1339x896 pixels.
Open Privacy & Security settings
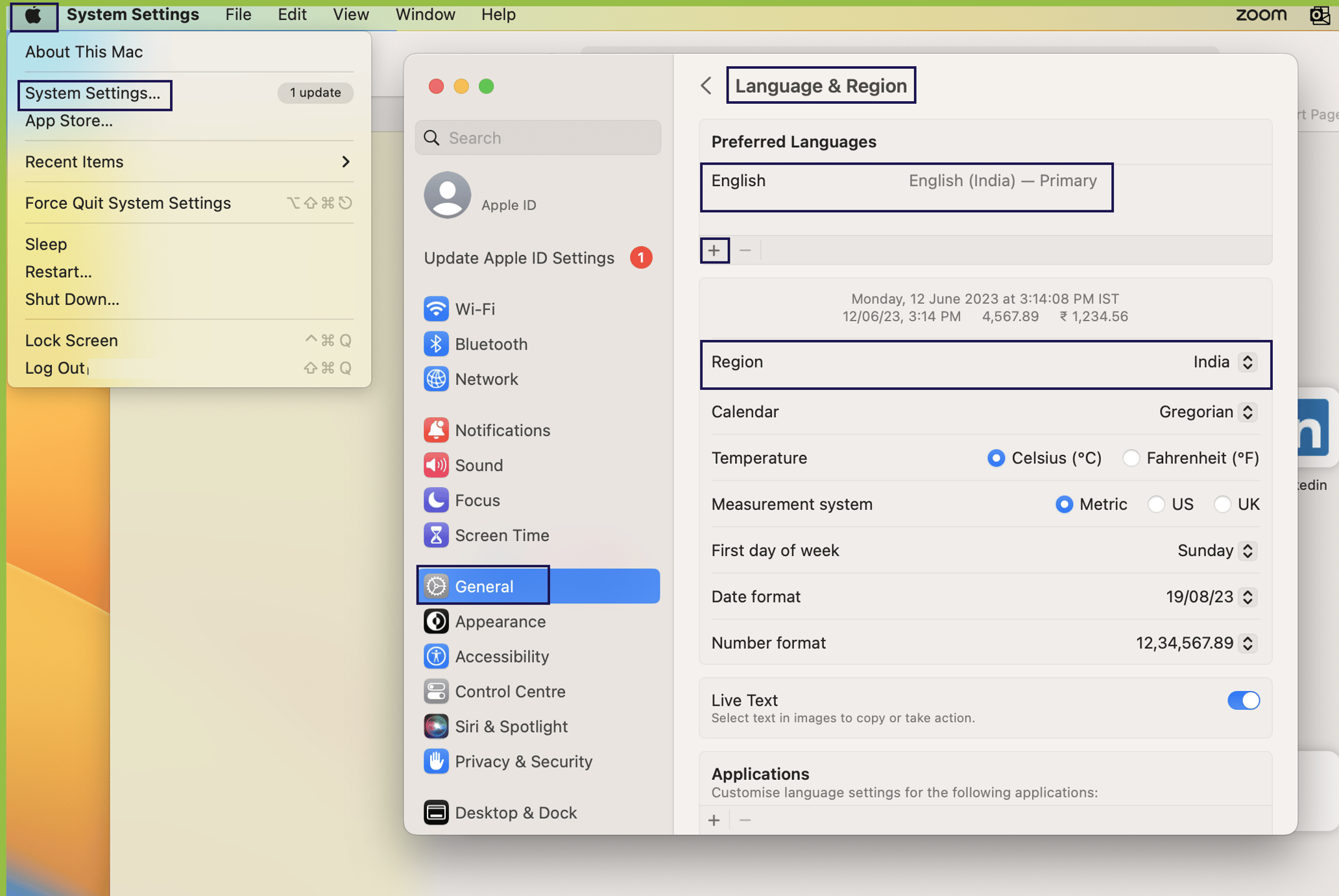point(524,761)
